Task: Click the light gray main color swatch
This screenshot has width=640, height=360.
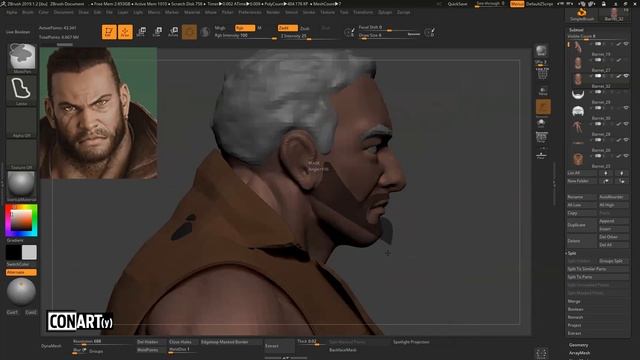Action: coord(29,252)
